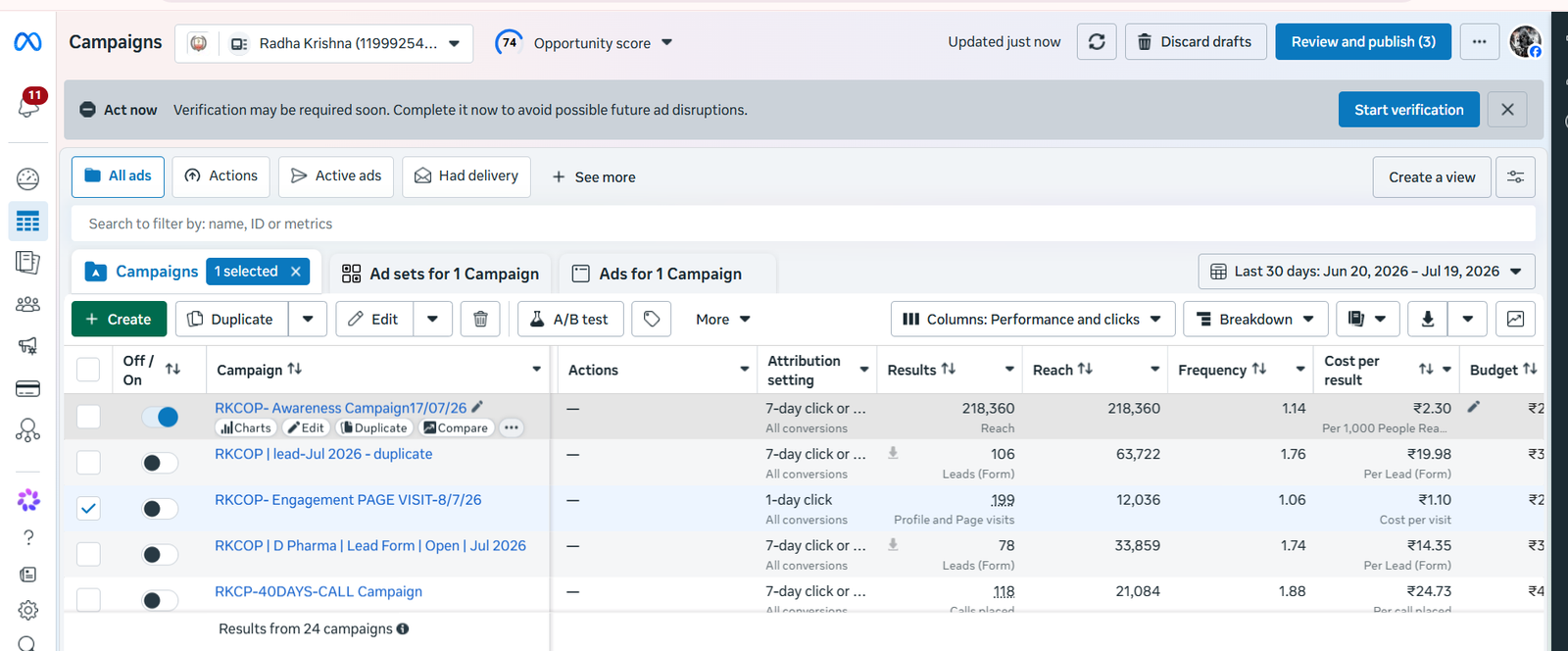Image resolution: width=1568 pixels, height=651 pixels.
Task: Open the charts panel icon
Action: point(1515,320)
